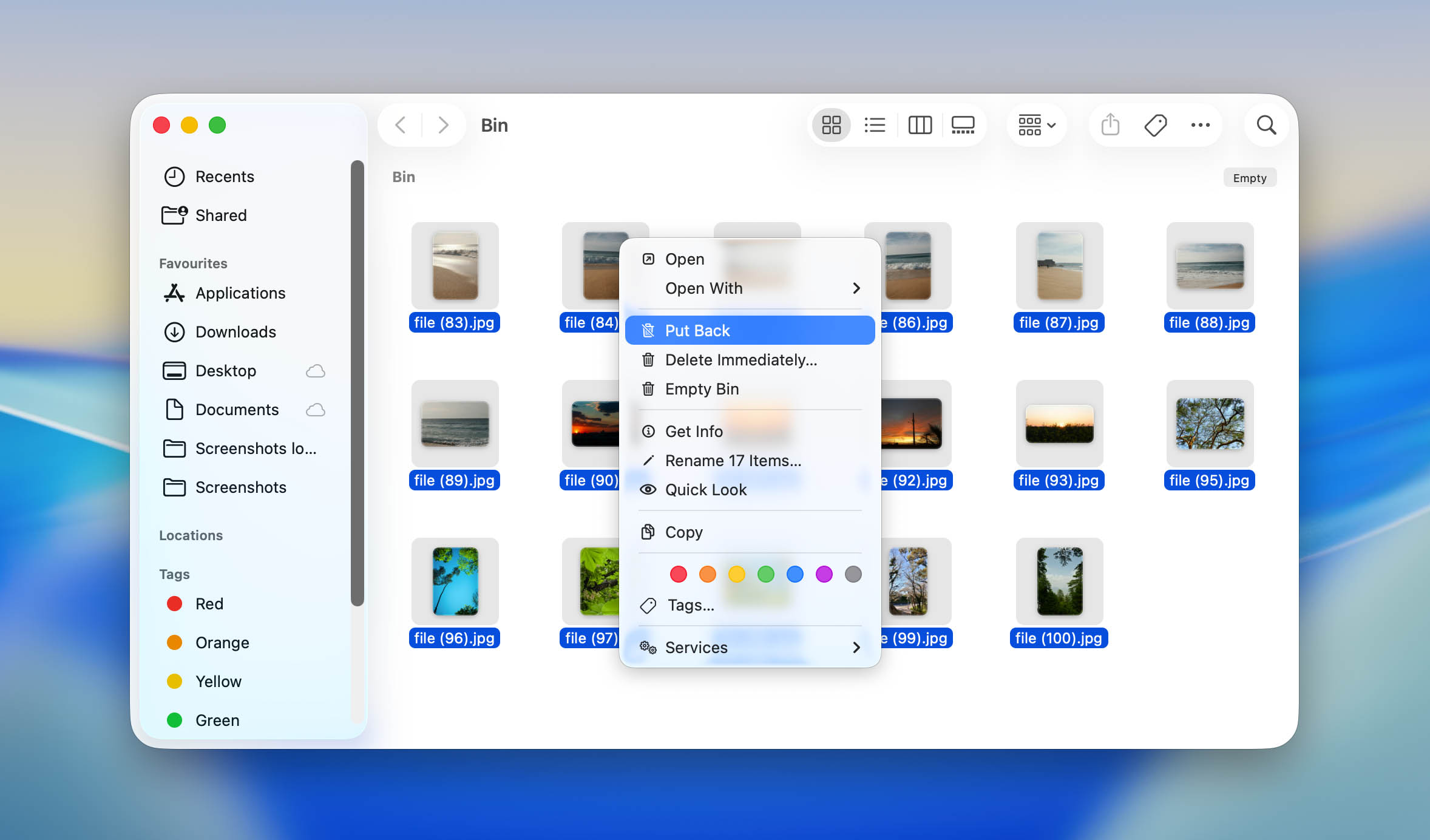
Task: Select the file (89).jpg thumbnail
Action: (x=455, y=424)
